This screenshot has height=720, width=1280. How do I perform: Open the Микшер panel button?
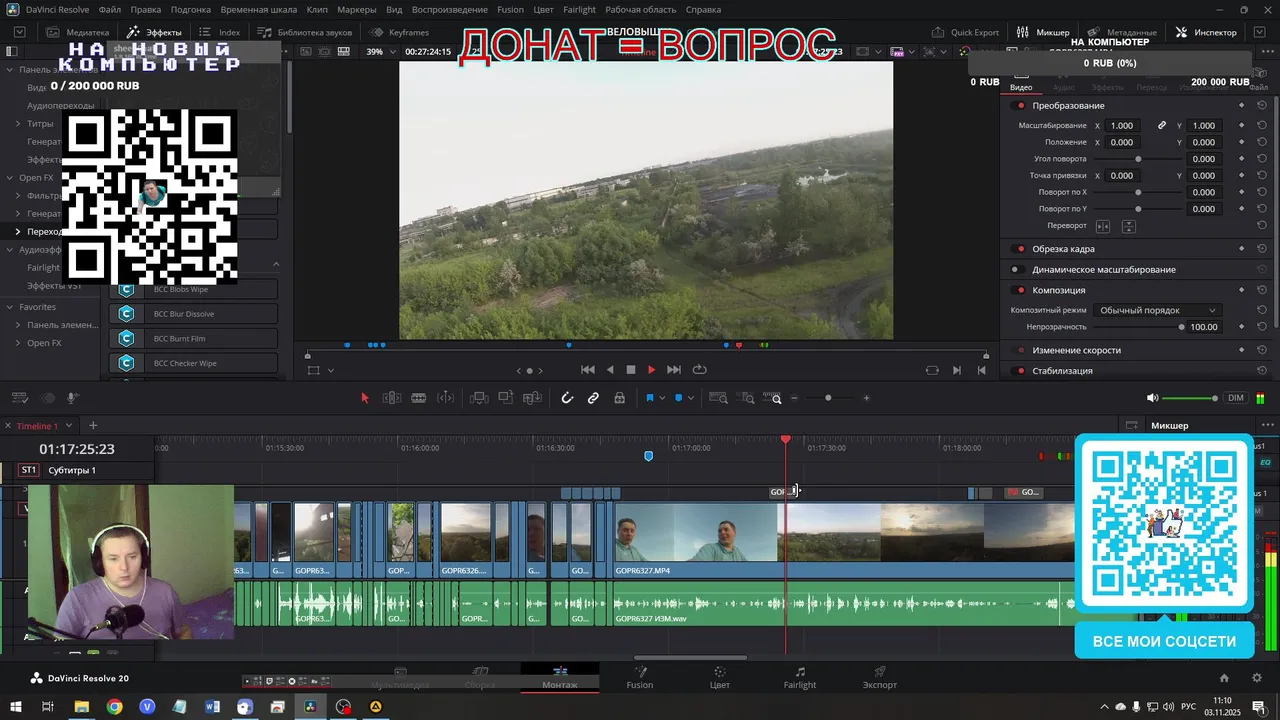coord(1044,32)
